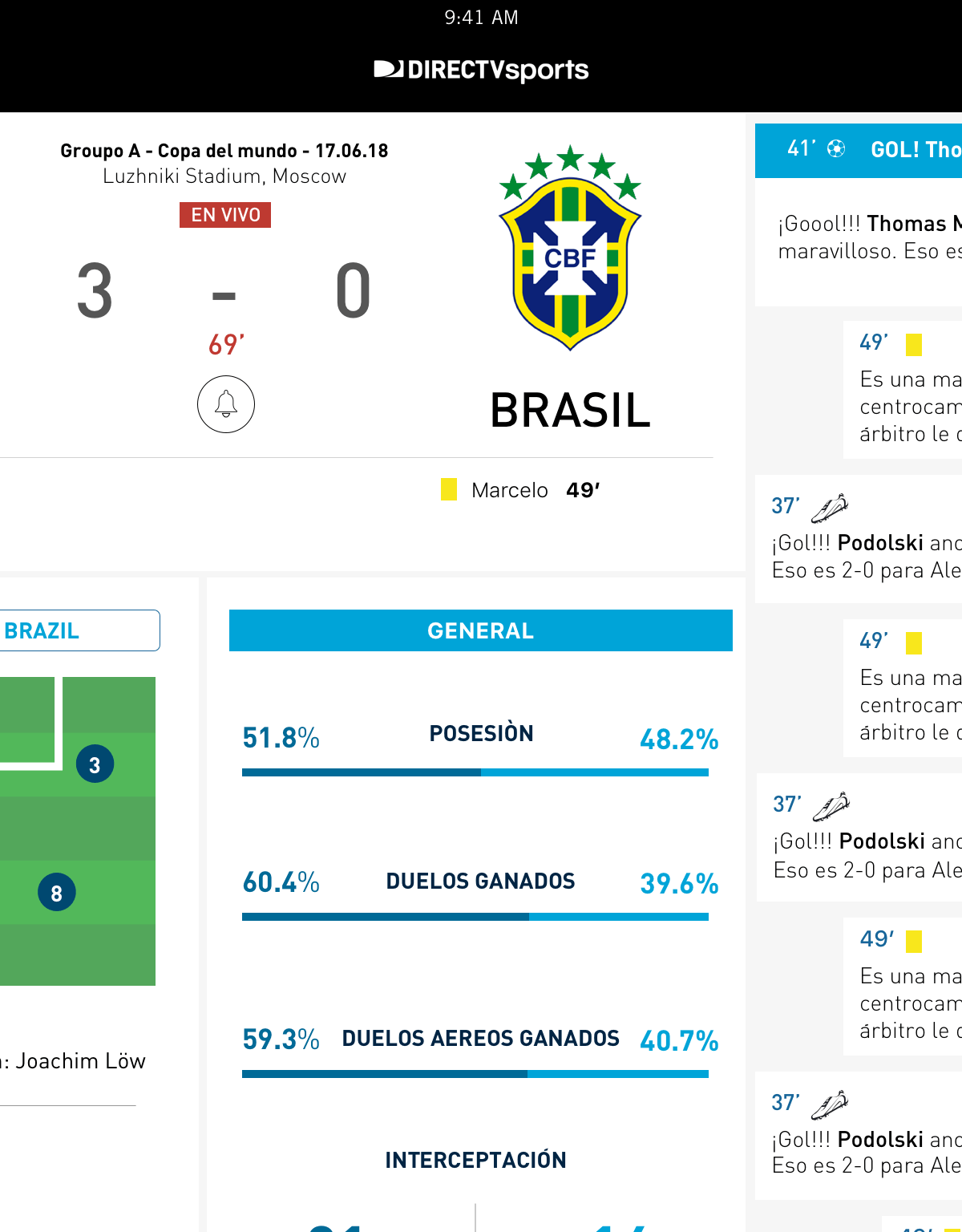Tap the DIRECTV Sports logo
Image resolution: width=962 pixels, height=1232 pixels.
point(481,70)
